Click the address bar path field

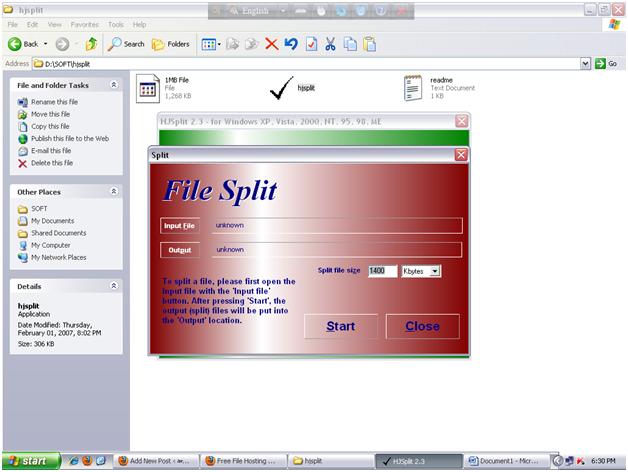pos(306,64)
